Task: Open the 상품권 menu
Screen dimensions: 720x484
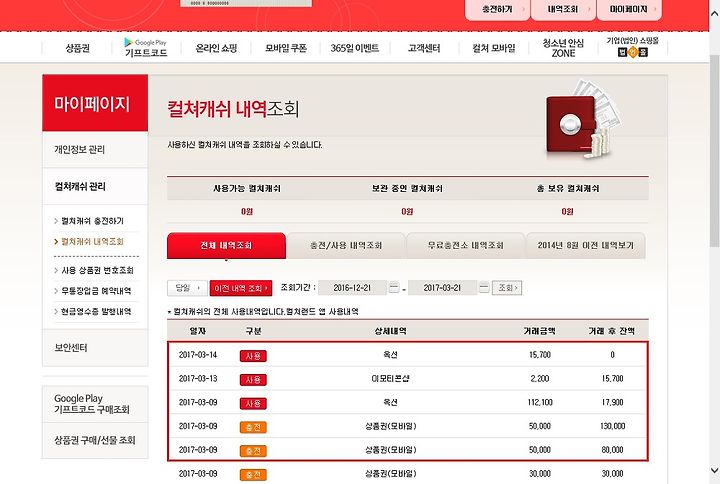Action: (77, 48)
